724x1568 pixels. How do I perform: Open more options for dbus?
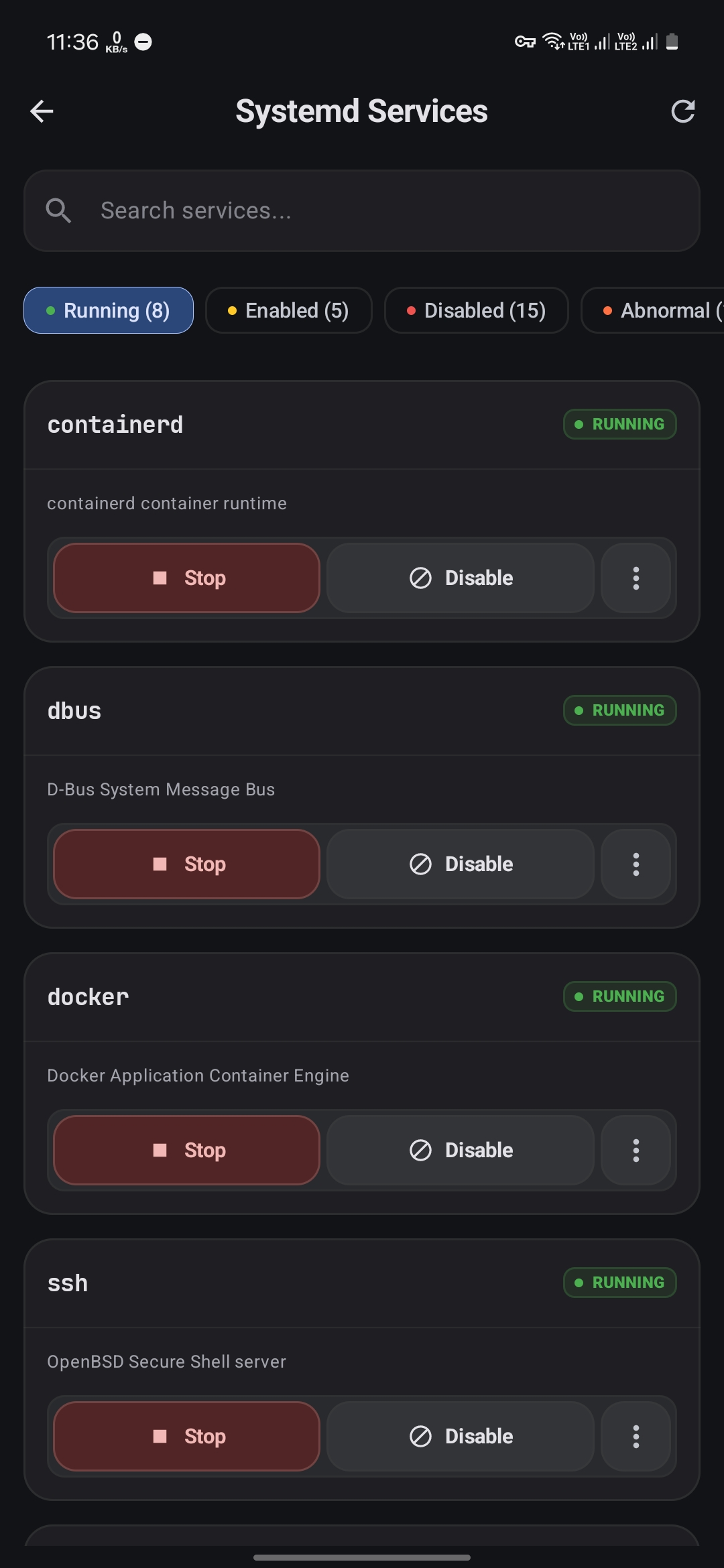click(x=636, y=864)
